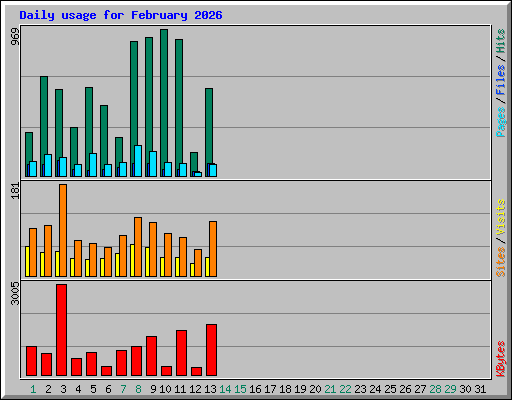Screen dimensions: 512x400
Task: Click day 20 on the date axis
Action: point(315,389)
